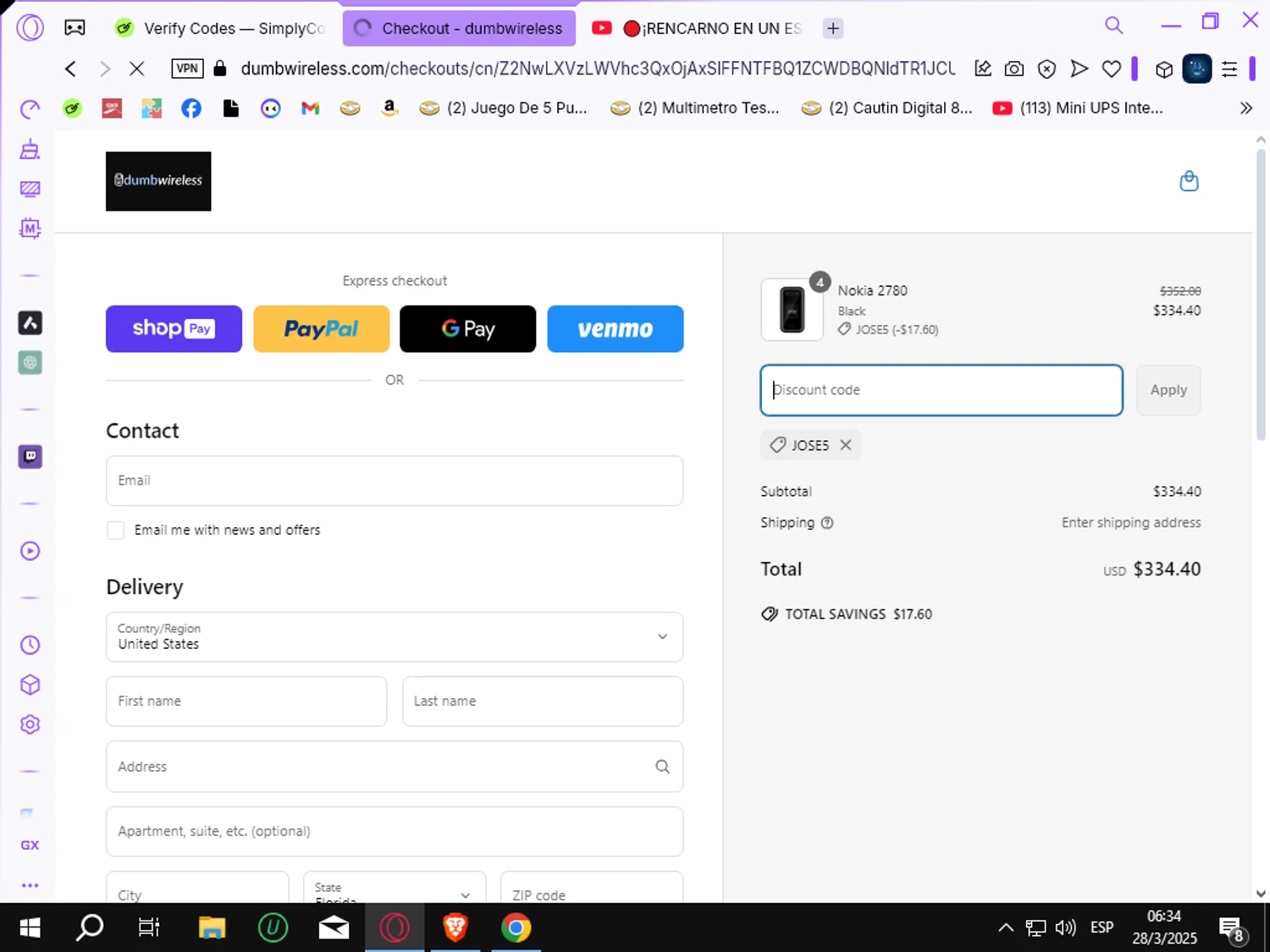Show hidden system tray icons chevron
1270x952 pixels.
(x=1006, y=927)
